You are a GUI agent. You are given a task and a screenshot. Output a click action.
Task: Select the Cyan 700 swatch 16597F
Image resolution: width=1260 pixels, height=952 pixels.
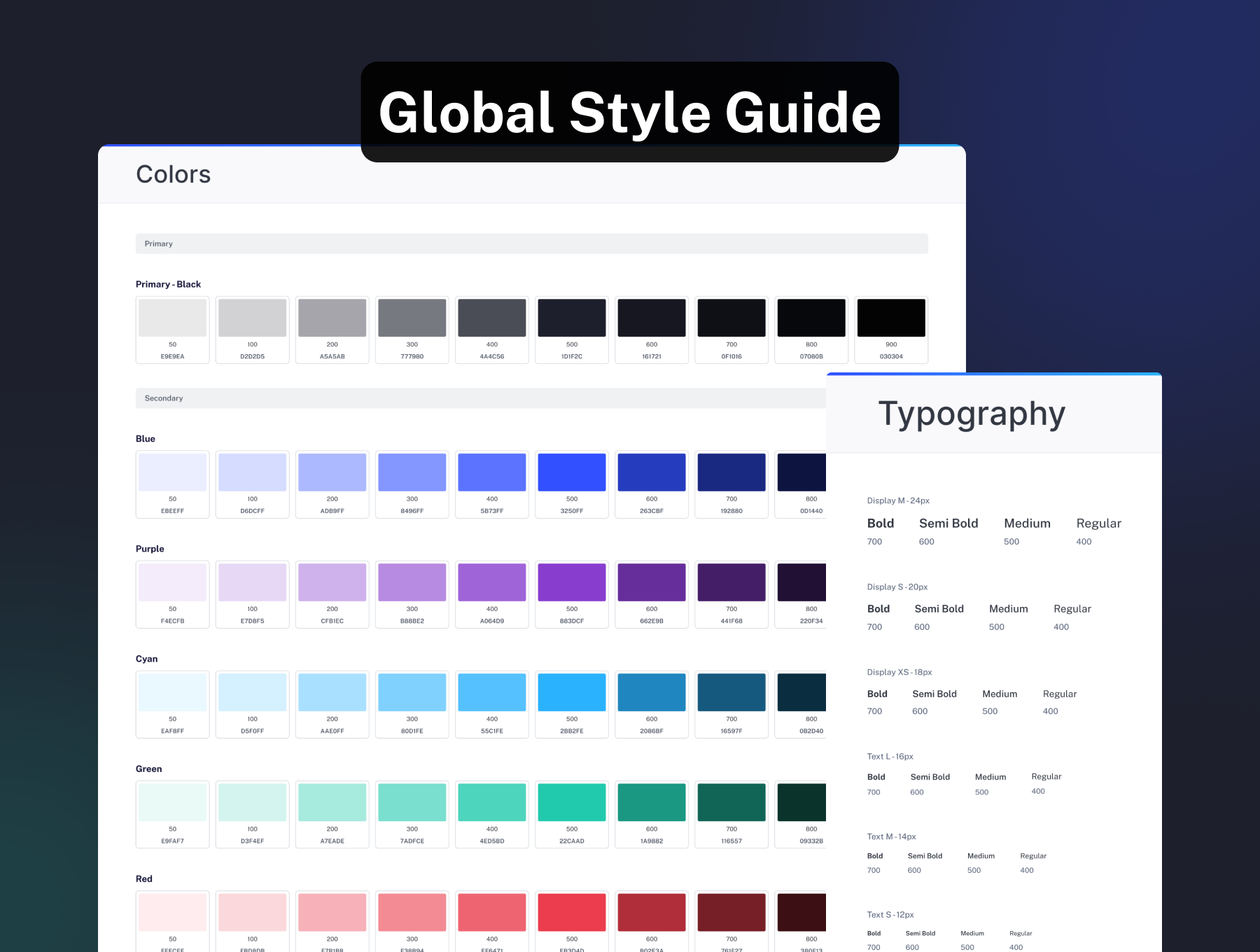pyautogui.click(x=731, y=692)
